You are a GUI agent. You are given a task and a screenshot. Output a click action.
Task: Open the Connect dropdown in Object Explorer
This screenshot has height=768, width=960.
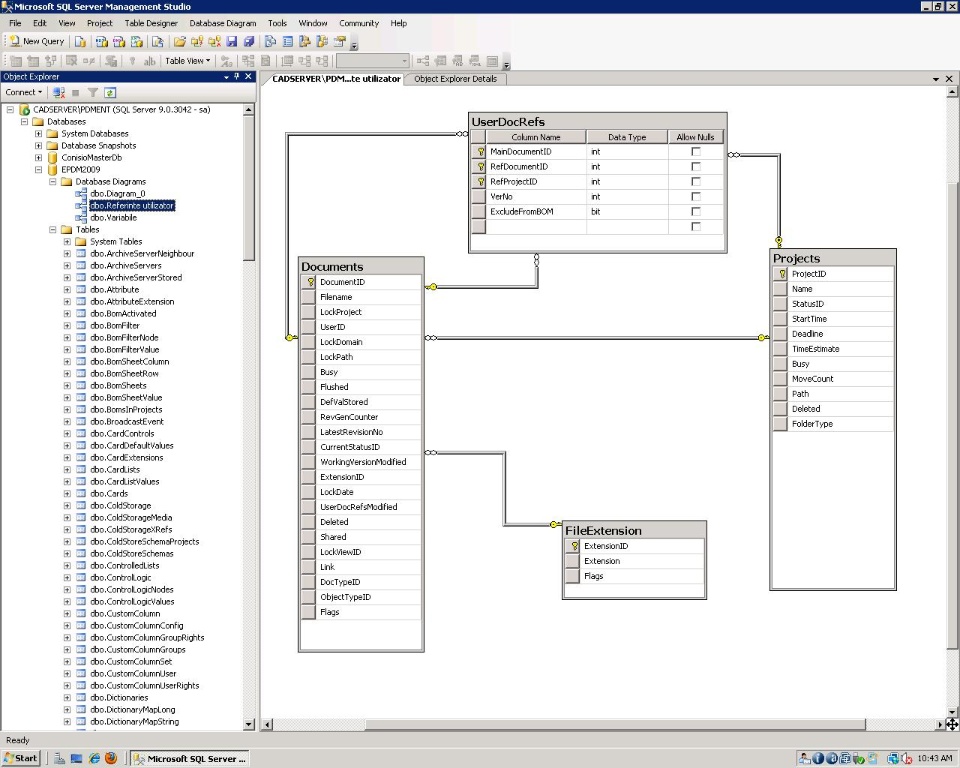click(x=23, y=92)
